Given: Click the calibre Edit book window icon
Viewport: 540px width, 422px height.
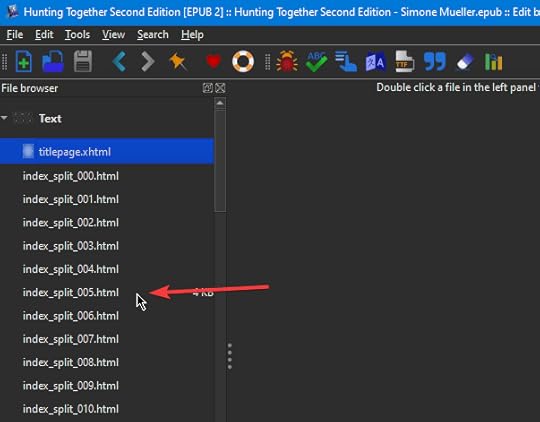Looking at the screenshot, I should (x=12, y=12).
